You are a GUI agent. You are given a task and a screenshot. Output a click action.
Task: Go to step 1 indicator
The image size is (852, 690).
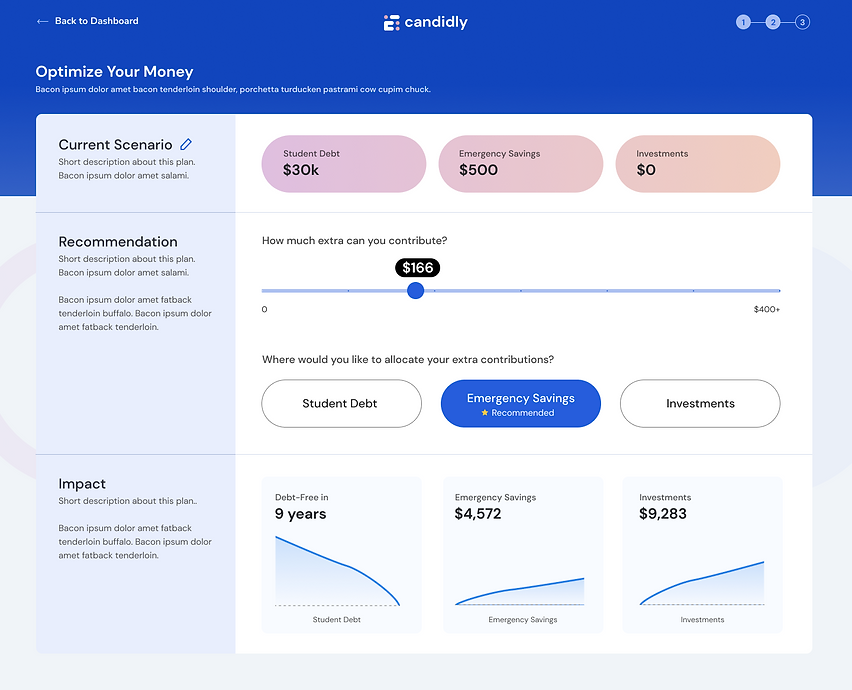pos(743,22)
